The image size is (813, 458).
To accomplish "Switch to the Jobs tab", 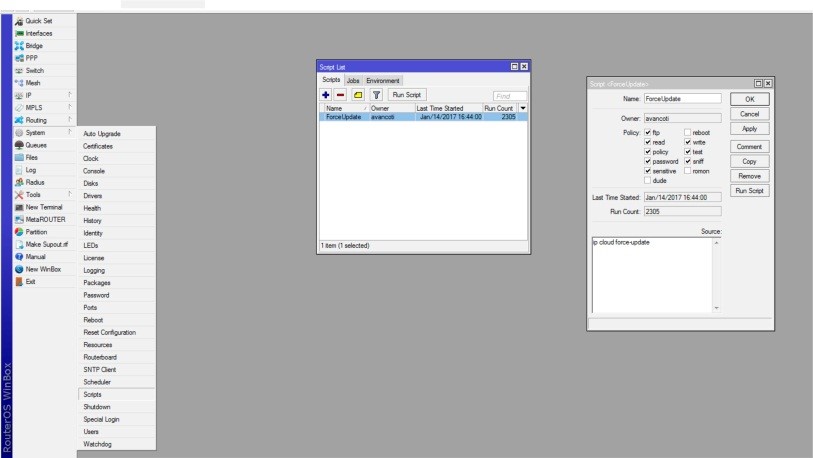I will pyautogui.click(x=352, y=80).
